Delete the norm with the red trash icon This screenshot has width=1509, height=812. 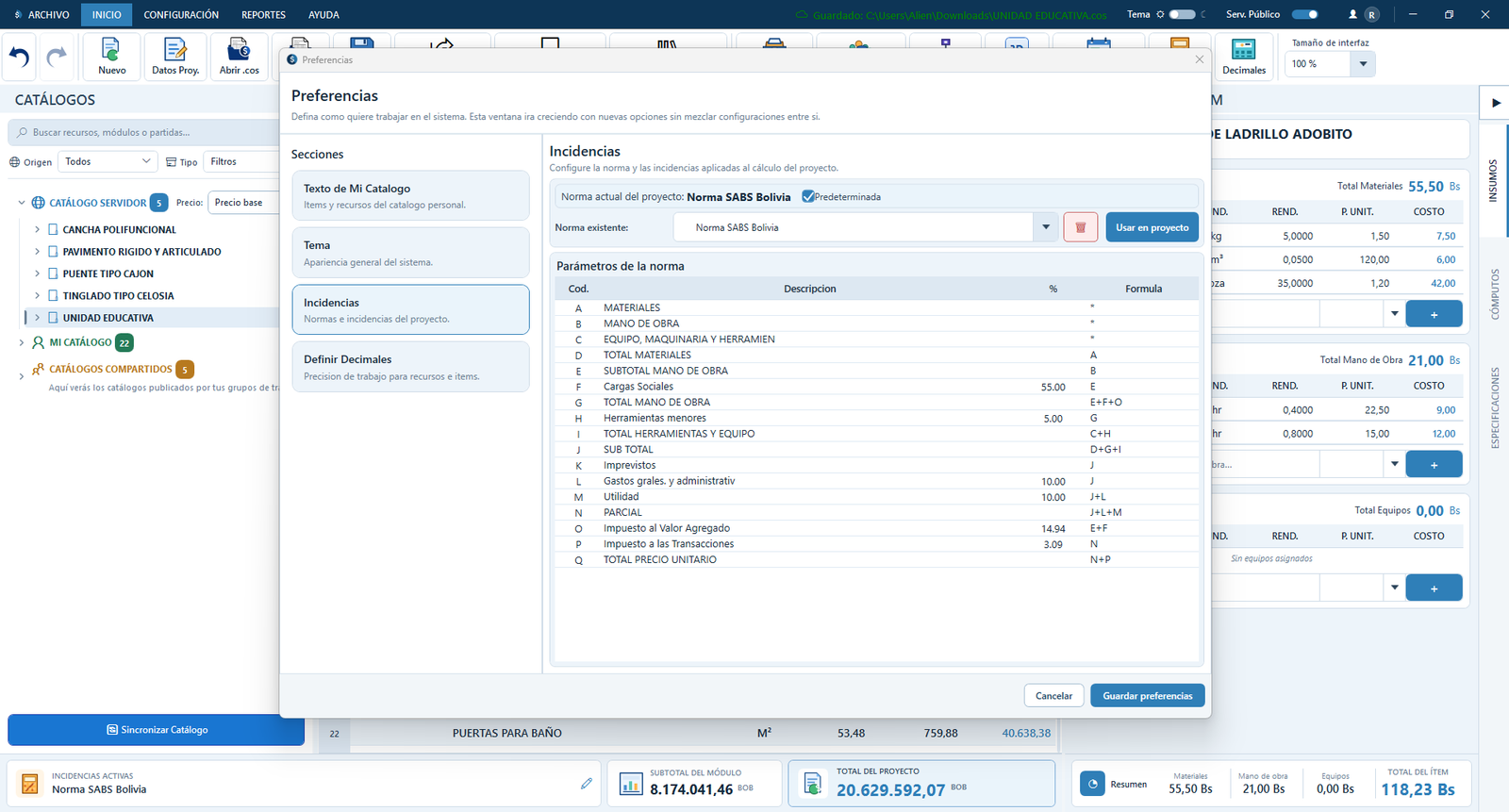[x=1081, y=227]
